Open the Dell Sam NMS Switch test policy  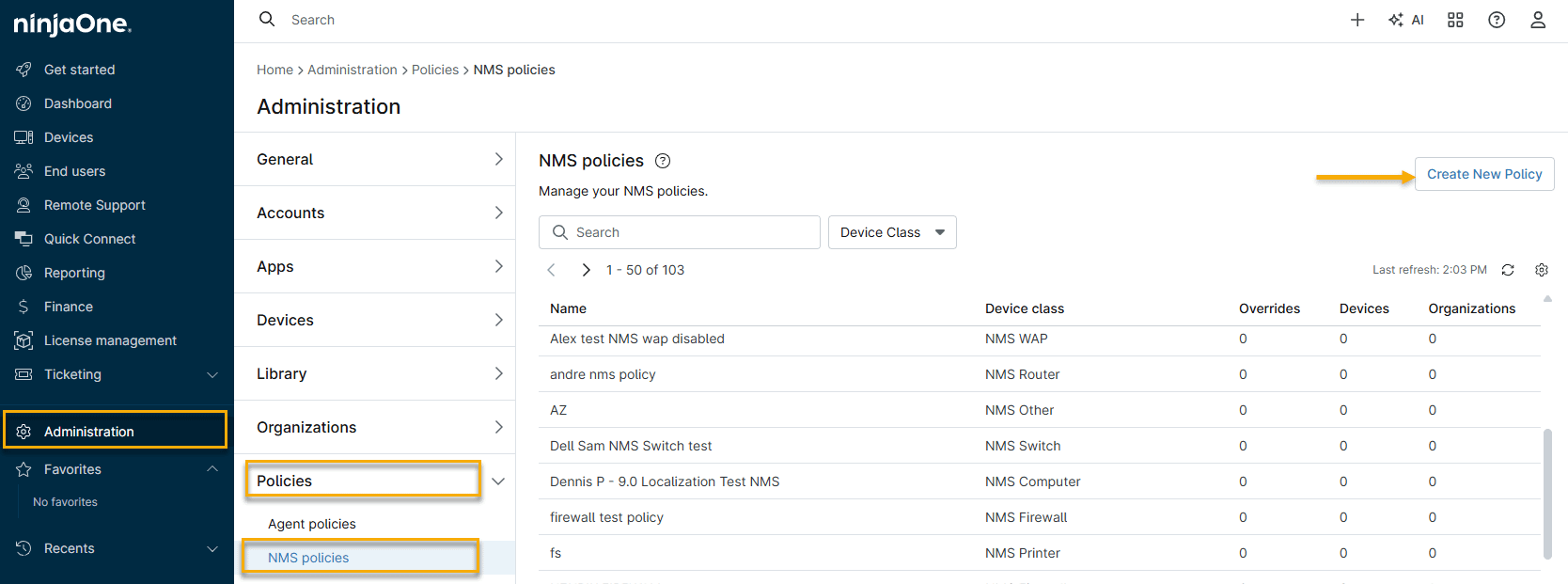[x=631, y=446]
